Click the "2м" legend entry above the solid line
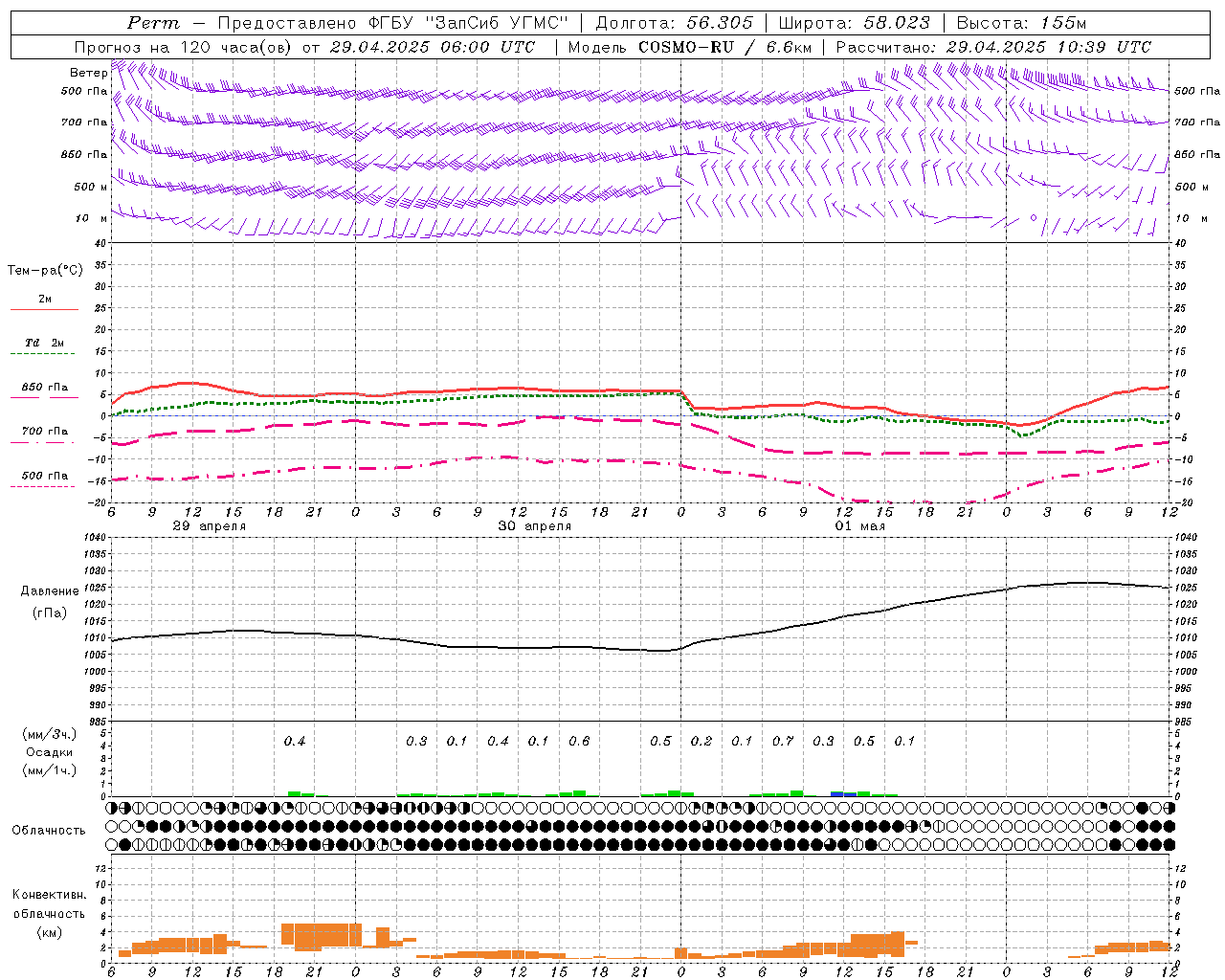This screenshot has height=980, width=1225. pos(45,300)
